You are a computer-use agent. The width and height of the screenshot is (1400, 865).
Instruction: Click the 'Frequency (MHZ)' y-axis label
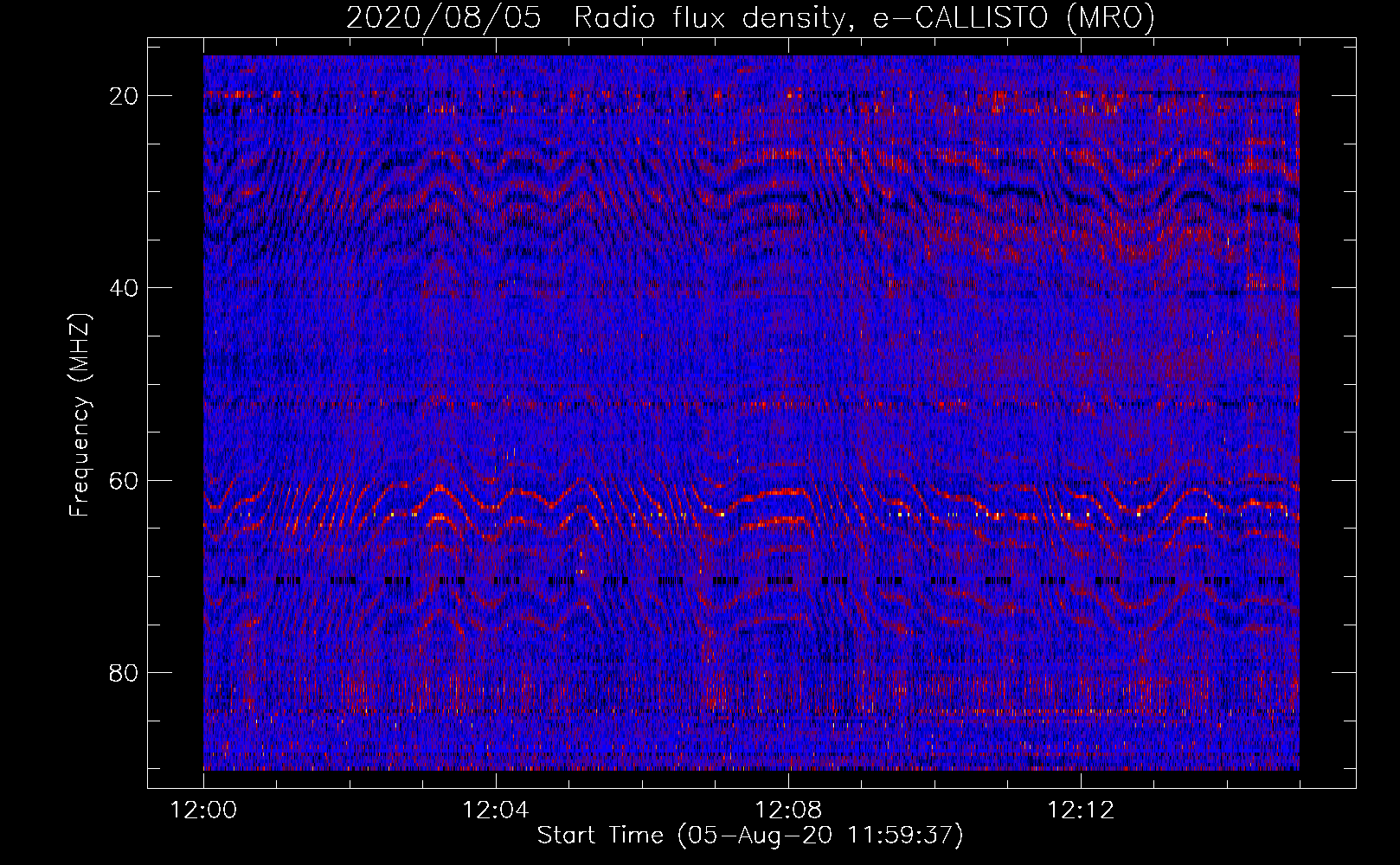click(x=80, y=414)
